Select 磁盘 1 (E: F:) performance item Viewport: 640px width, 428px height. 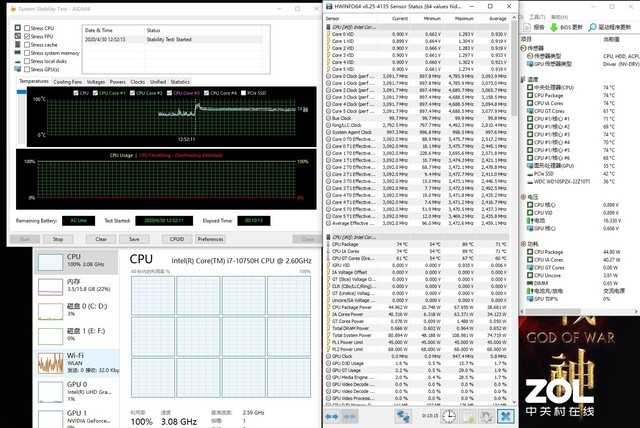click(76, 336)
